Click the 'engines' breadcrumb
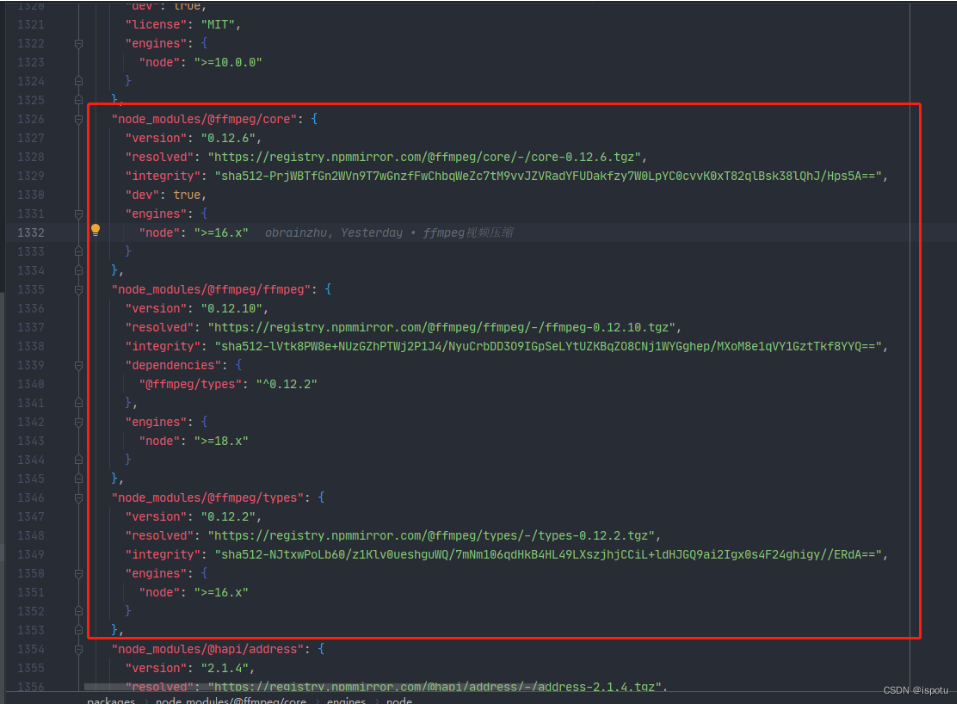The height and width of the screenshot is (706, 957). click(346, 701)
